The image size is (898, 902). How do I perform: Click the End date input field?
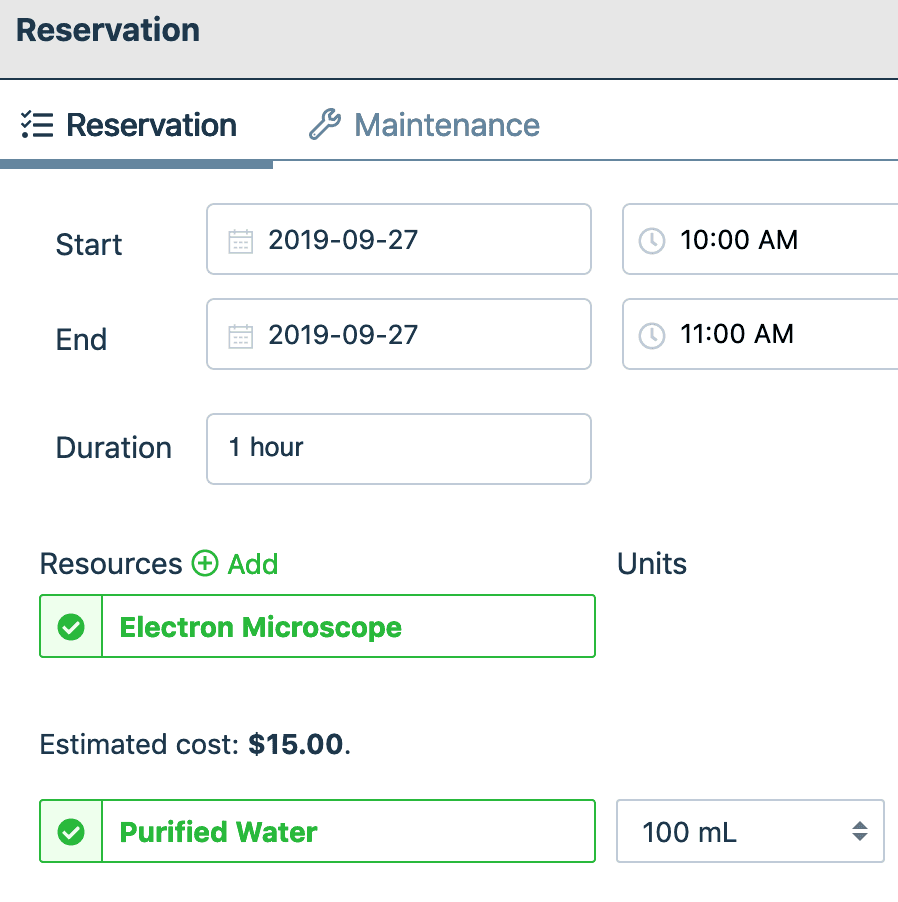400,334
